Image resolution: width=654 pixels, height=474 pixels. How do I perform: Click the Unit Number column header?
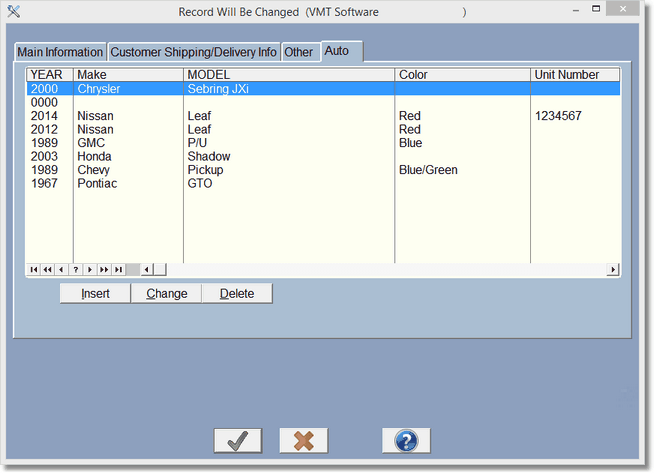[575, 75]
